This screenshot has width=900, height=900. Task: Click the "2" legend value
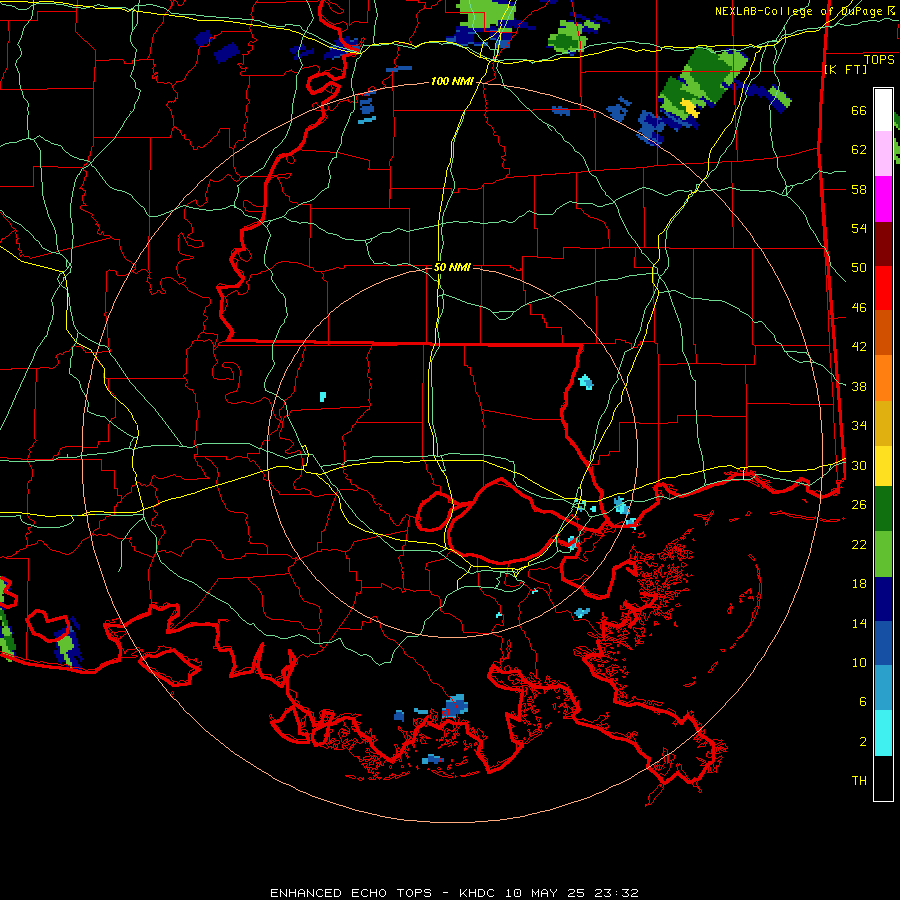[x=863, y=742]
